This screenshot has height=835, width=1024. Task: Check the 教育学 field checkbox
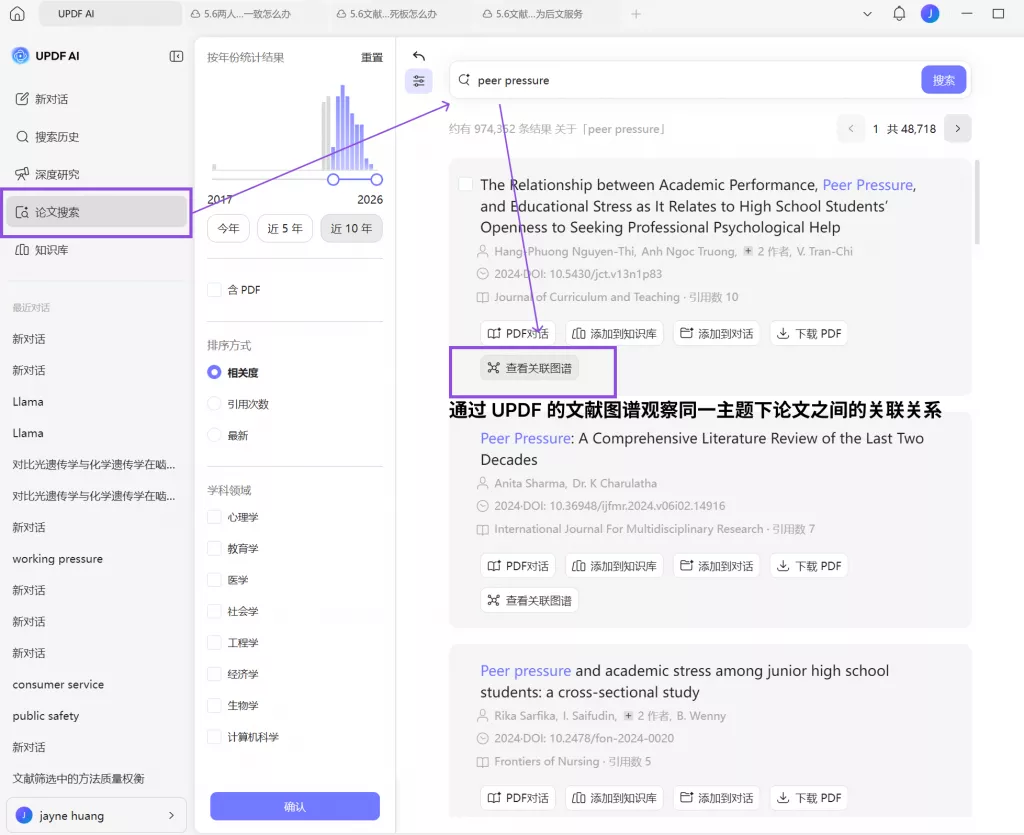pos(214,548)
